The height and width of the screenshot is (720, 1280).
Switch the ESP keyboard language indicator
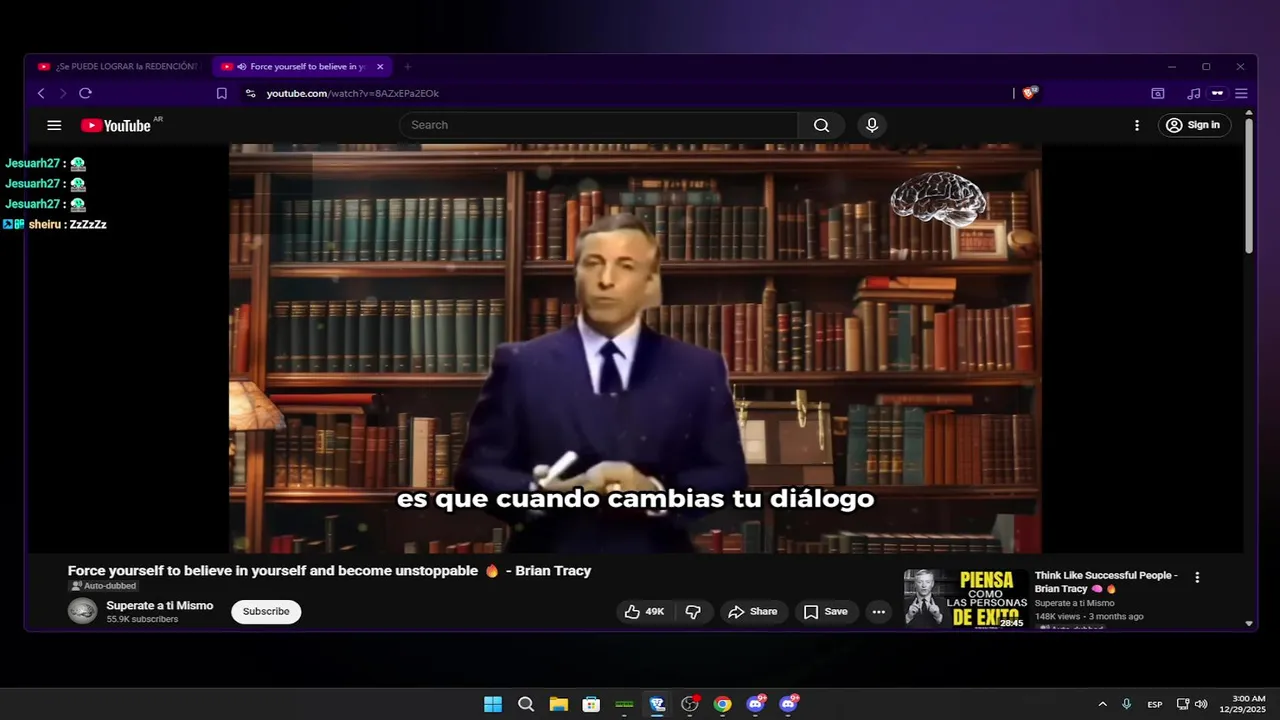click(x=1155, y=704)
